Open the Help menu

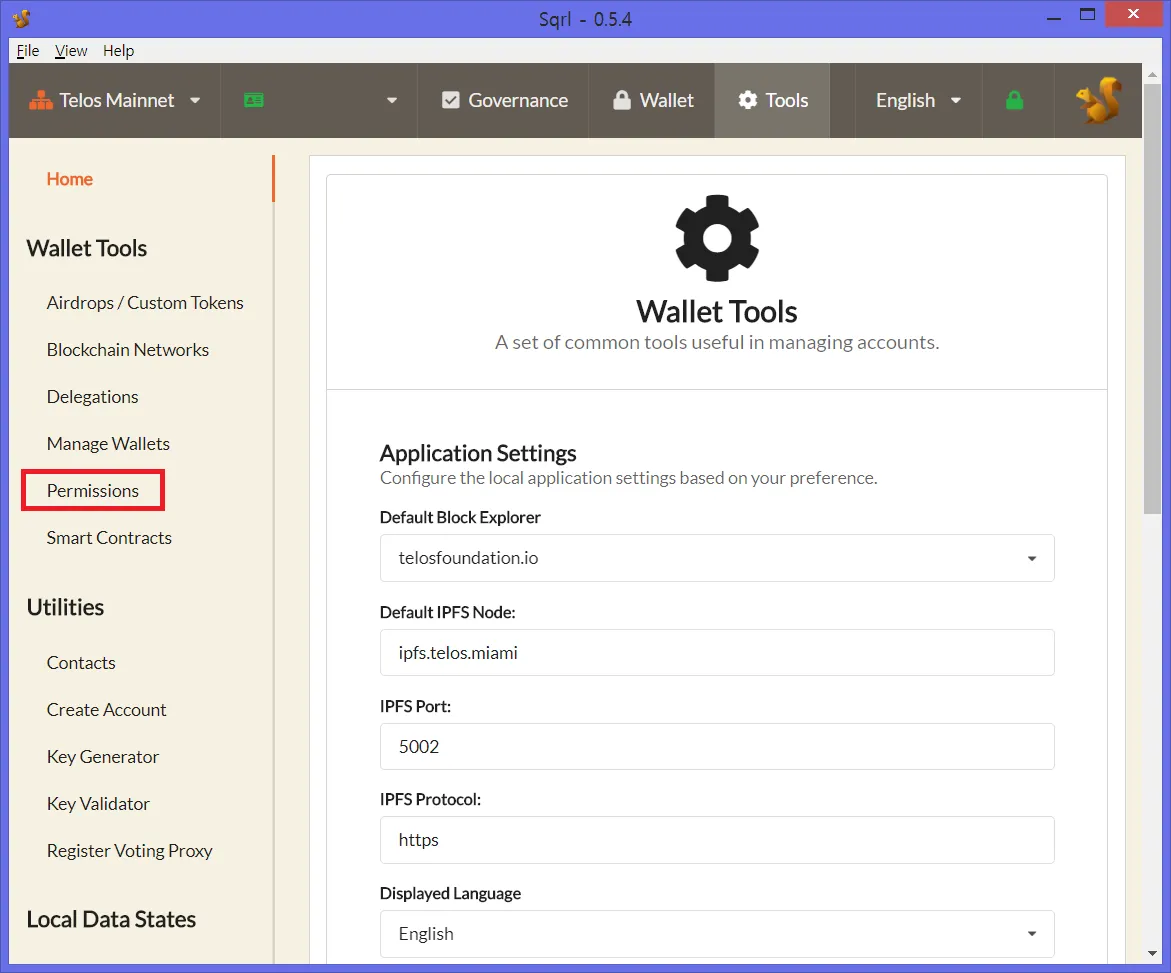tap(118, 51)
